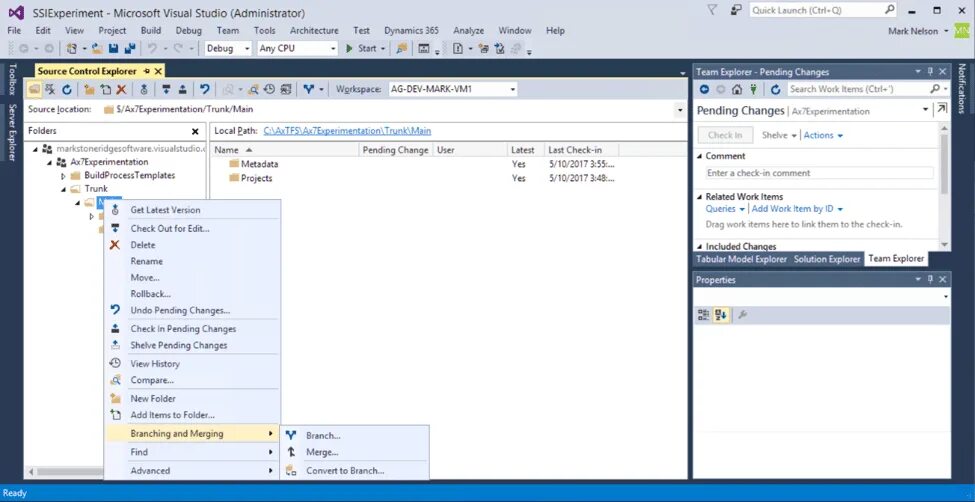975x502 pixels.
Task: Click Get Latest Version toolbar icon
Action: coord(144,90)
